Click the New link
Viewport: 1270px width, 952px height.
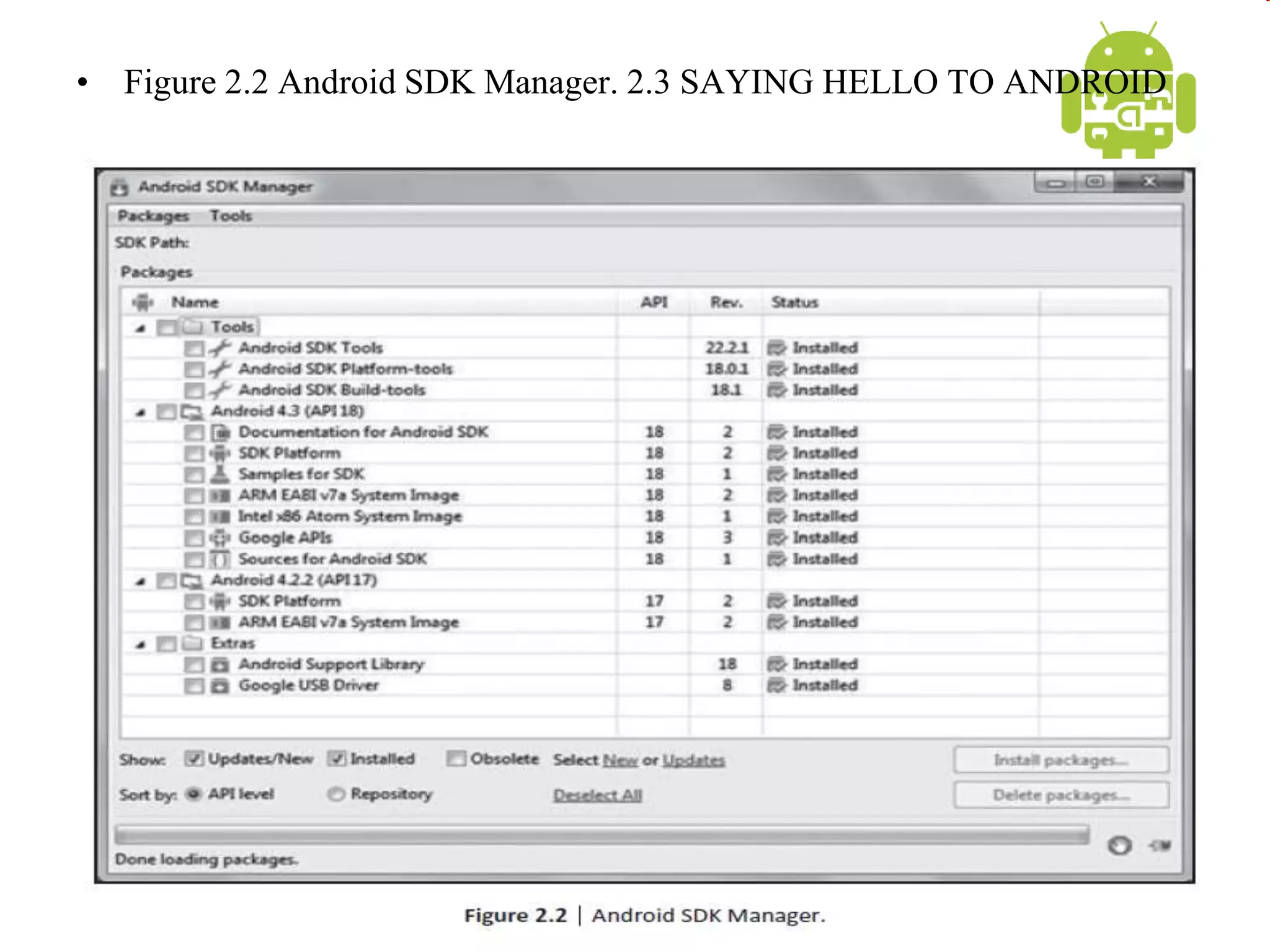620,760
